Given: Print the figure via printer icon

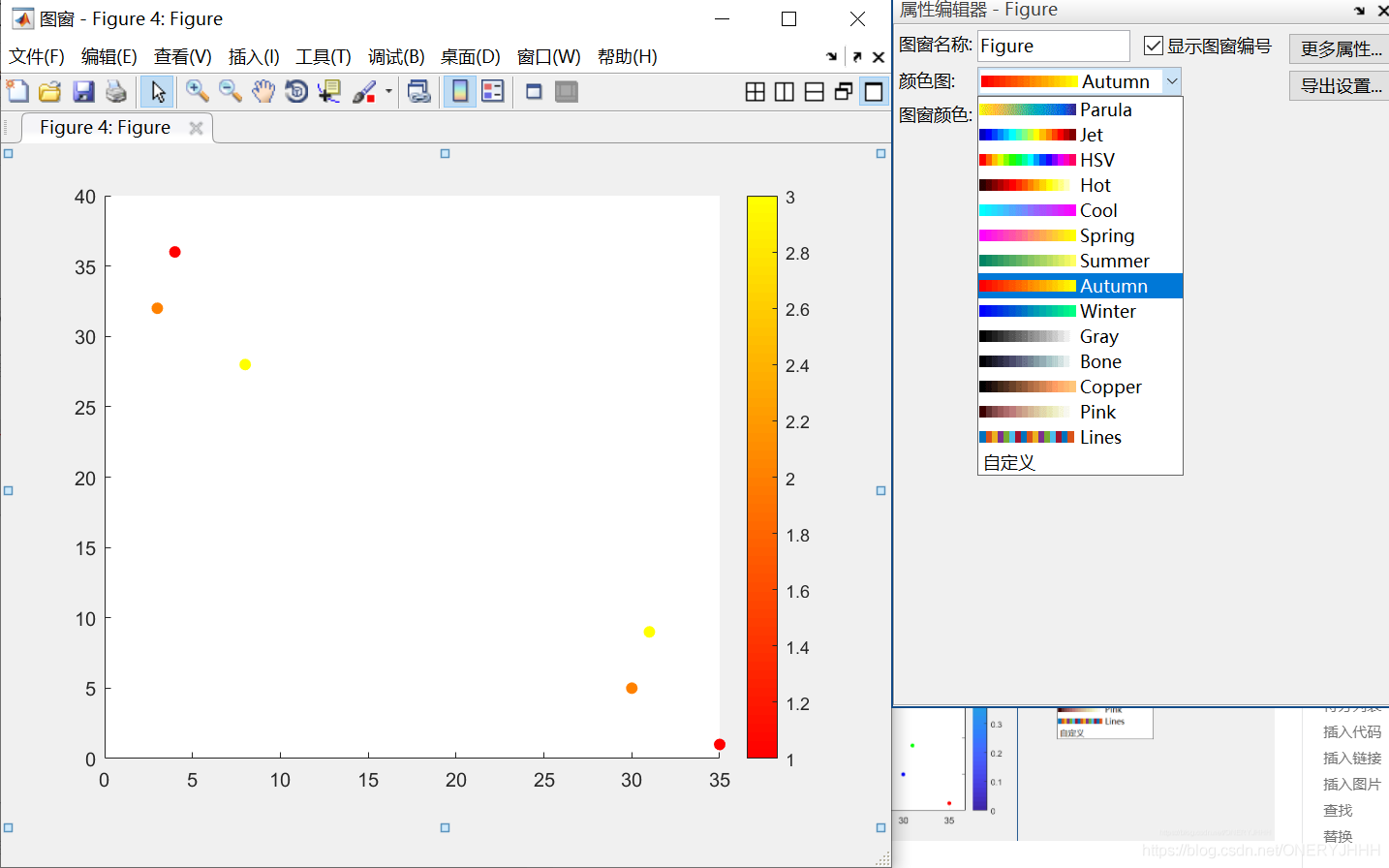Looking at the screenshot, I should (116, 92).
